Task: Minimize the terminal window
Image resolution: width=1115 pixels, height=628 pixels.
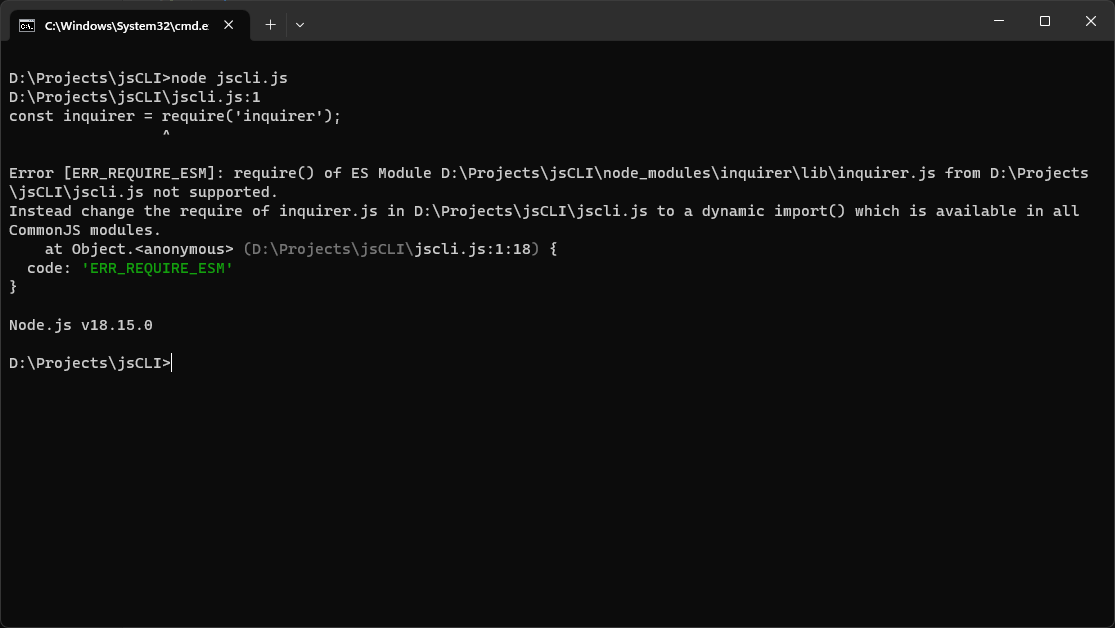Action: point(997,20)
